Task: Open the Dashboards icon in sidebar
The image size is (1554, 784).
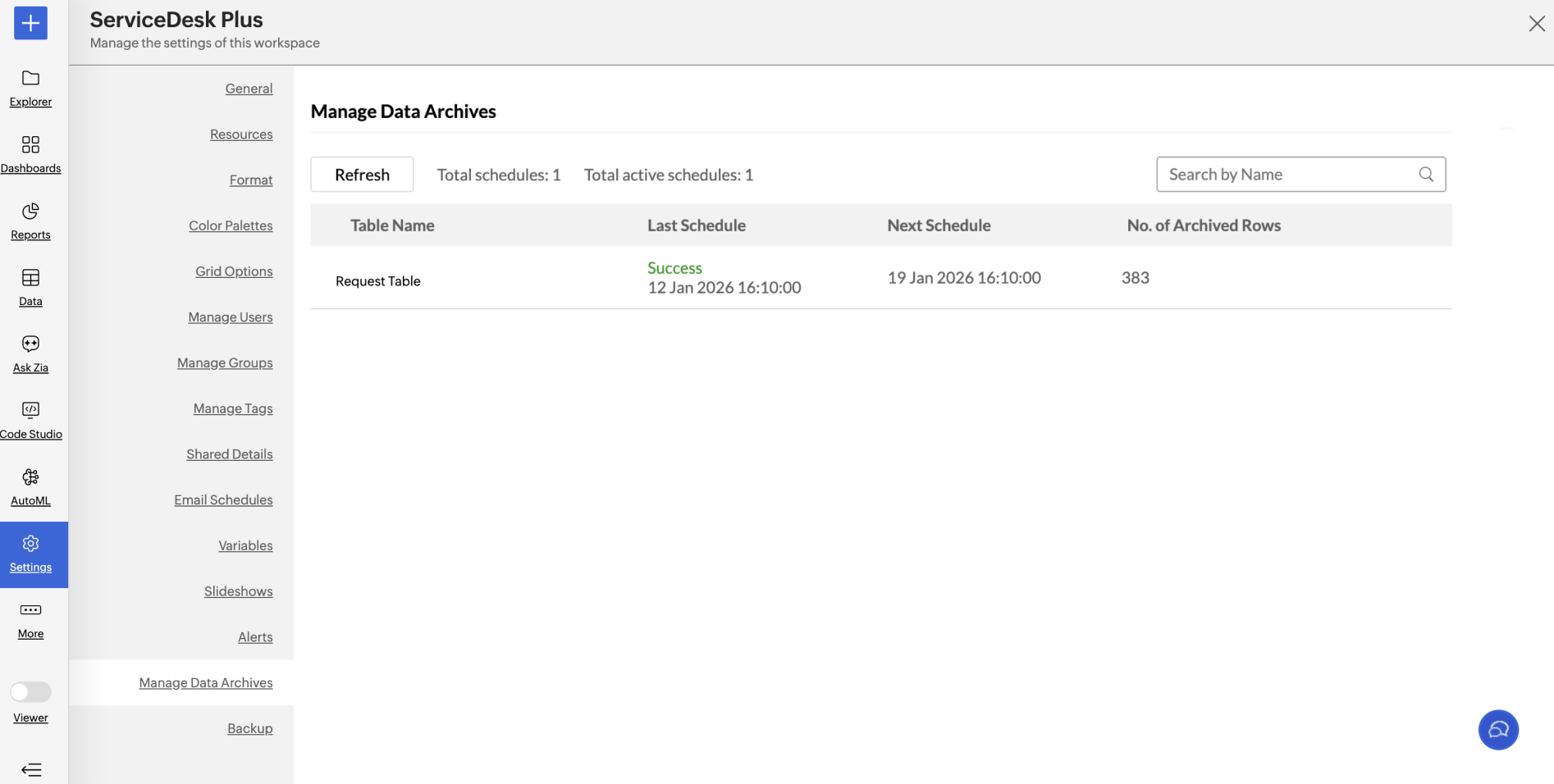Action: point(30,145)
